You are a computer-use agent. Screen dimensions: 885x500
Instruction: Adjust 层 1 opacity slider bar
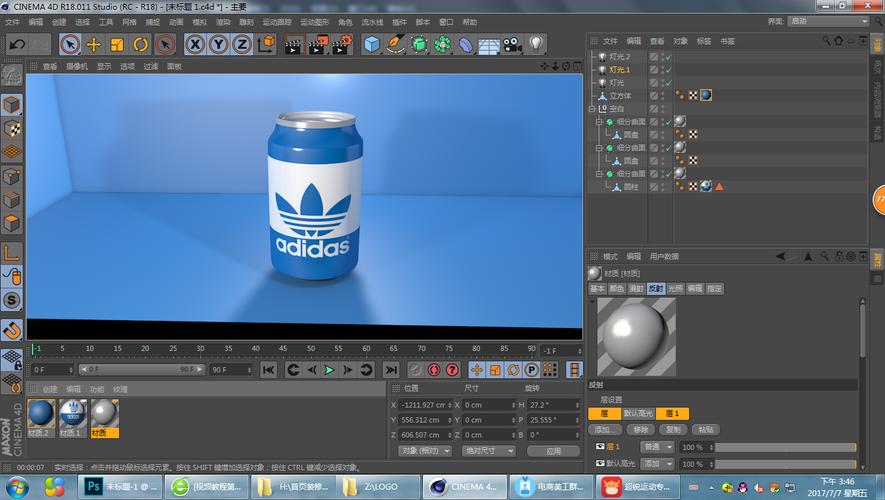click(x=786, y=448)
